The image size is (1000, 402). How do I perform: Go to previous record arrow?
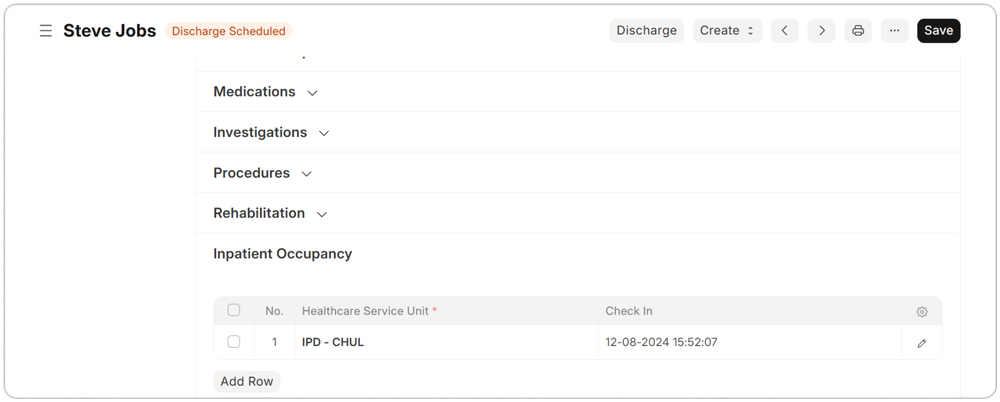[x=785, y=31]
